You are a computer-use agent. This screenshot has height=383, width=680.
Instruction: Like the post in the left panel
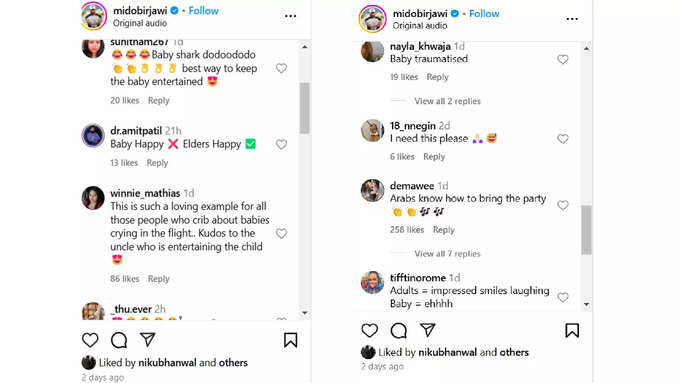pyautogui.click(x=90, y=340)
